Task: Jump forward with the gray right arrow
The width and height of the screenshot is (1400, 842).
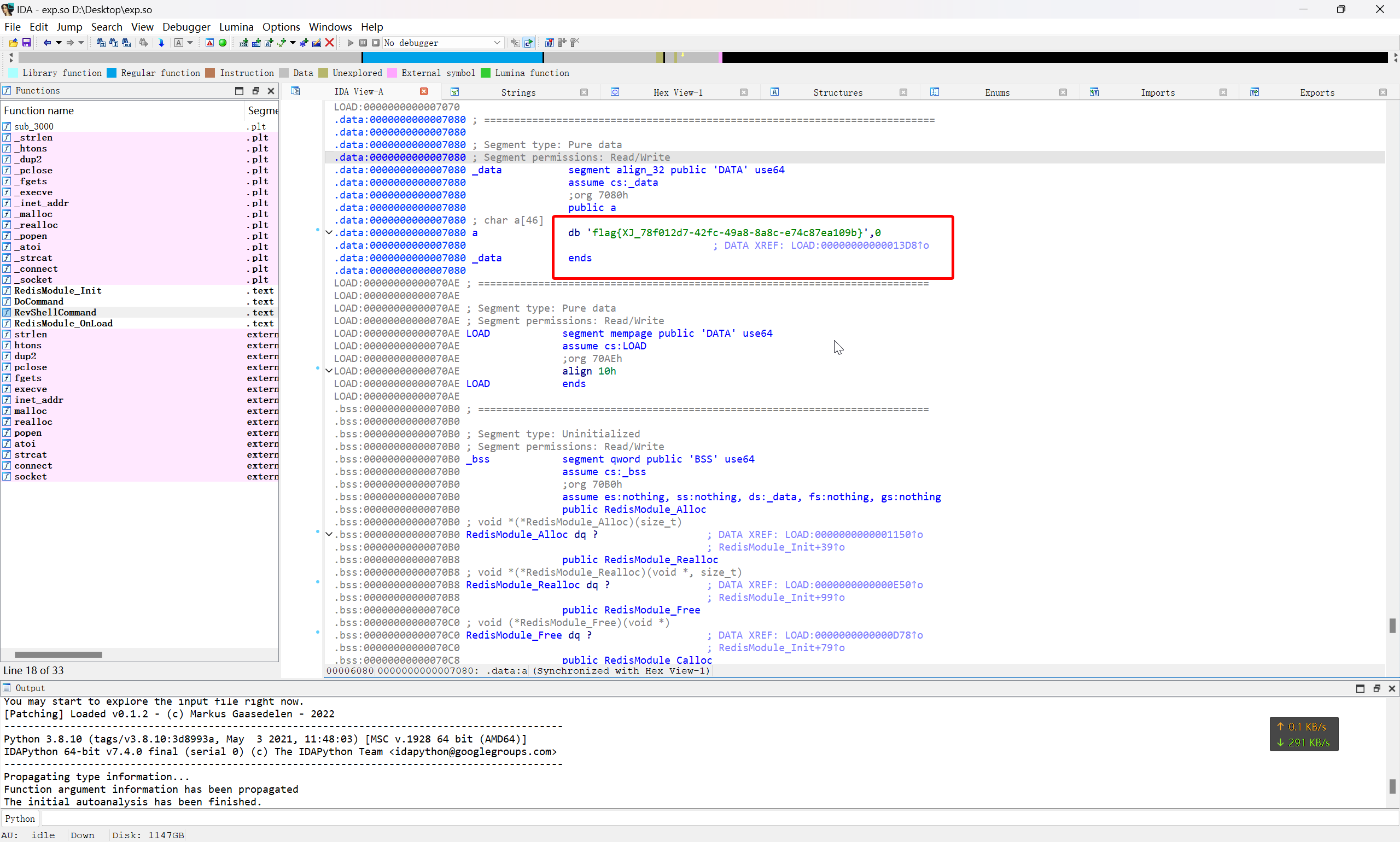Action: pos(71,43)
